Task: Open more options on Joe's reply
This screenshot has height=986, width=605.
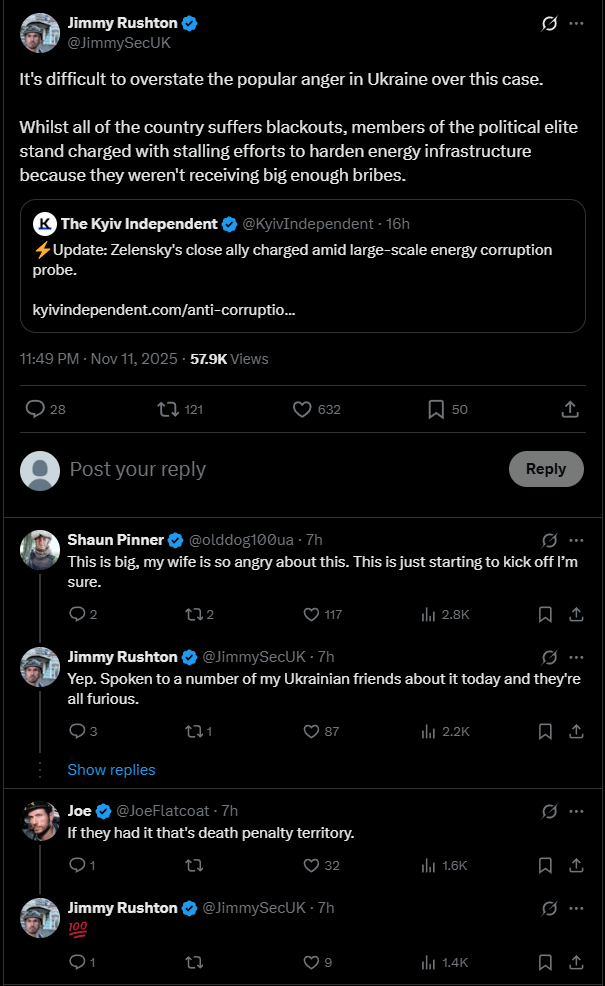Action: 577,811
